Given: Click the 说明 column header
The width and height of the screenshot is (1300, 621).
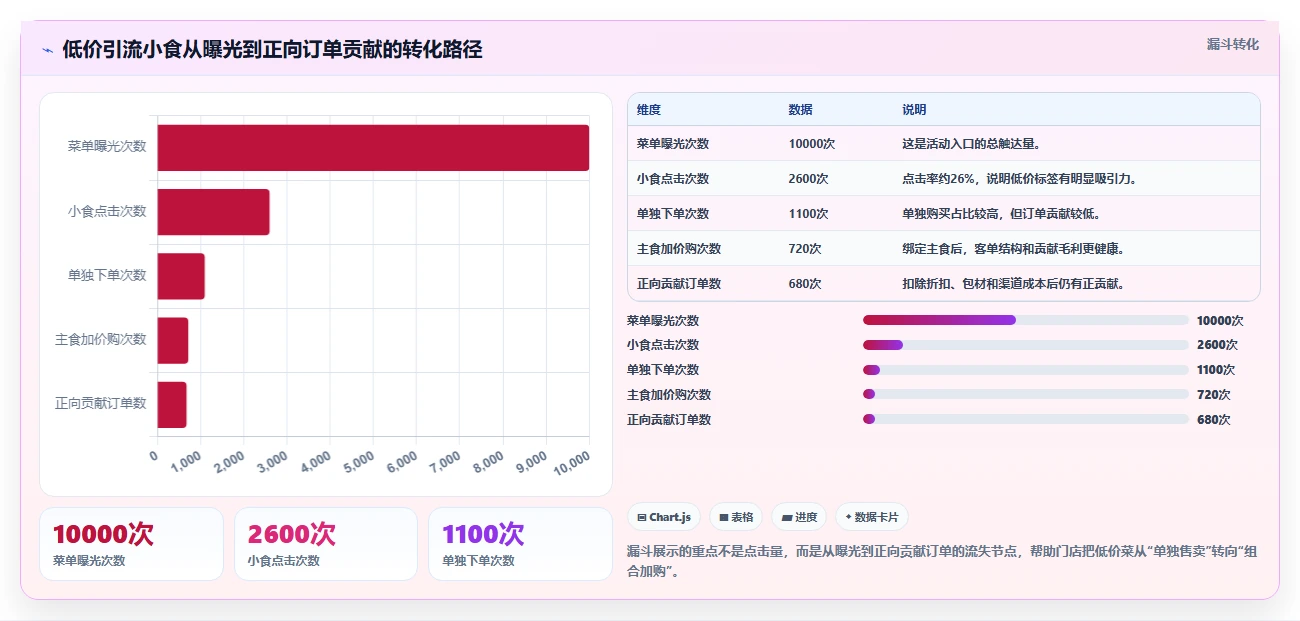Looking at the screenshot, I should (914, 110).
